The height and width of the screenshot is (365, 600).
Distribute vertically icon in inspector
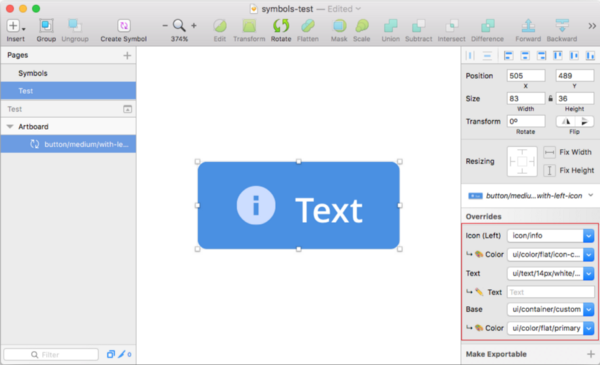click(x=487, y=56)
